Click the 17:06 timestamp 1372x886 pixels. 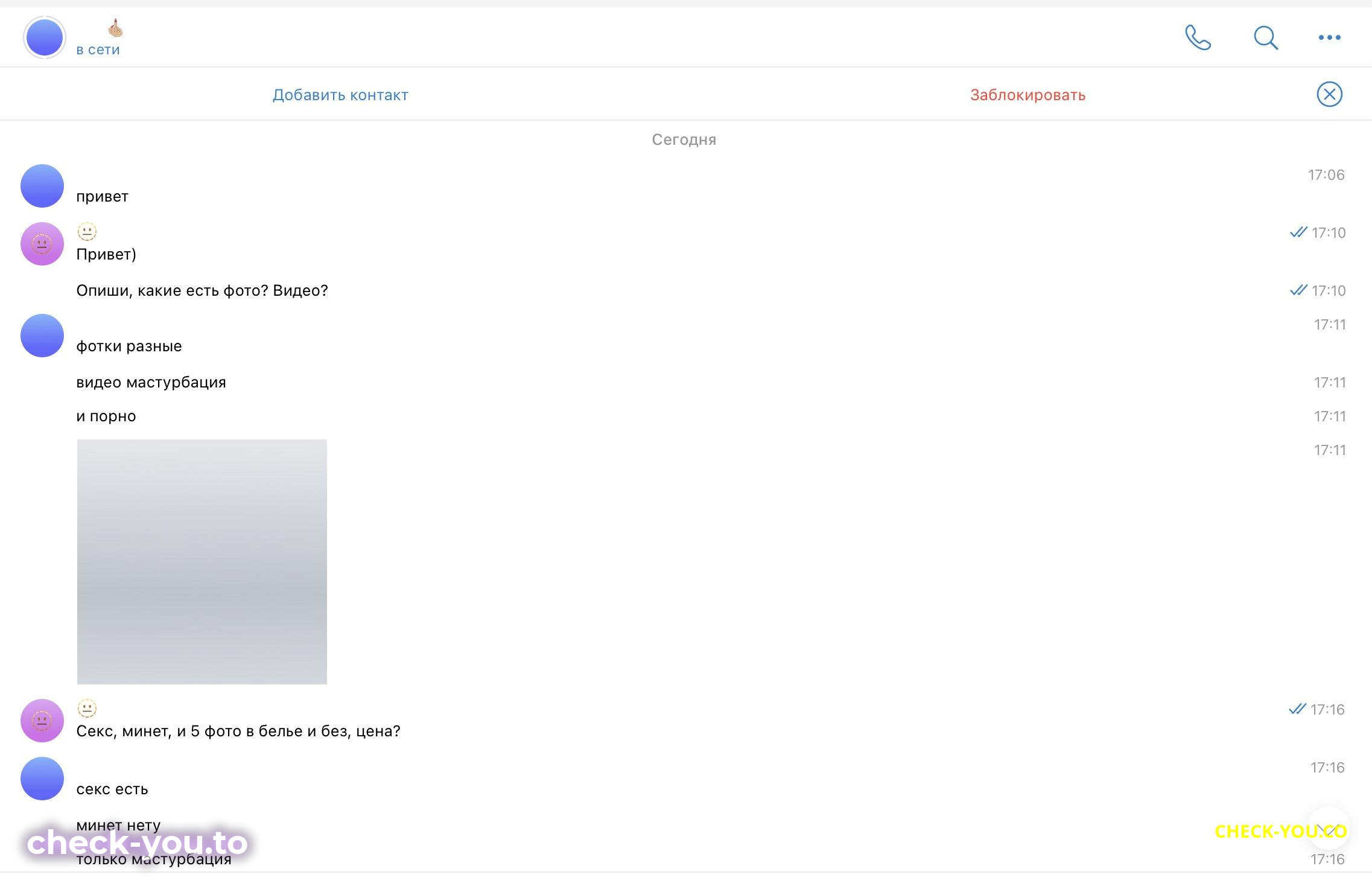coord(1326,175)
